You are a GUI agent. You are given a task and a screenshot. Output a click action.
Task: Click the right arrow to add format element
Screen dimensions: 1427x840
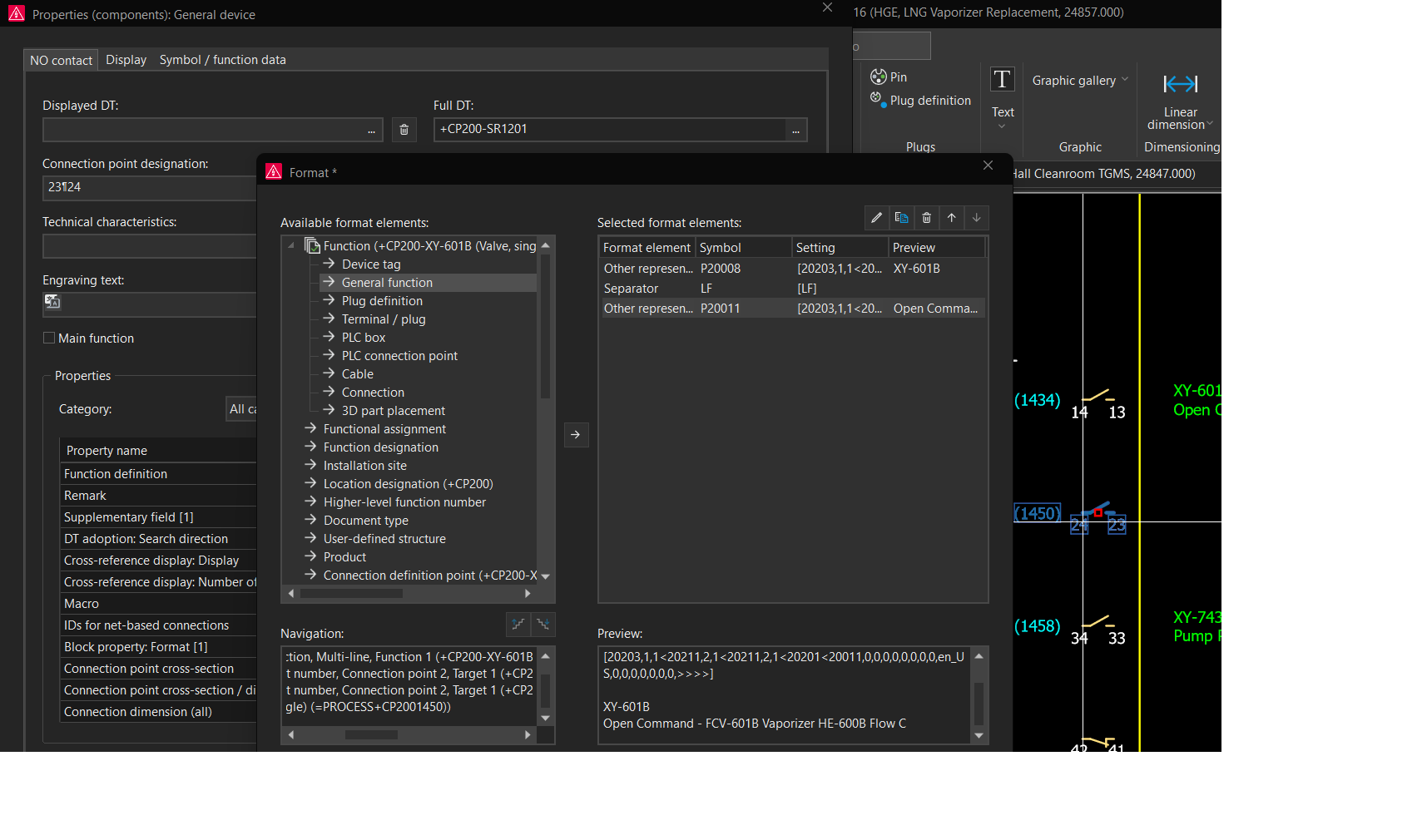pos(576,435)
